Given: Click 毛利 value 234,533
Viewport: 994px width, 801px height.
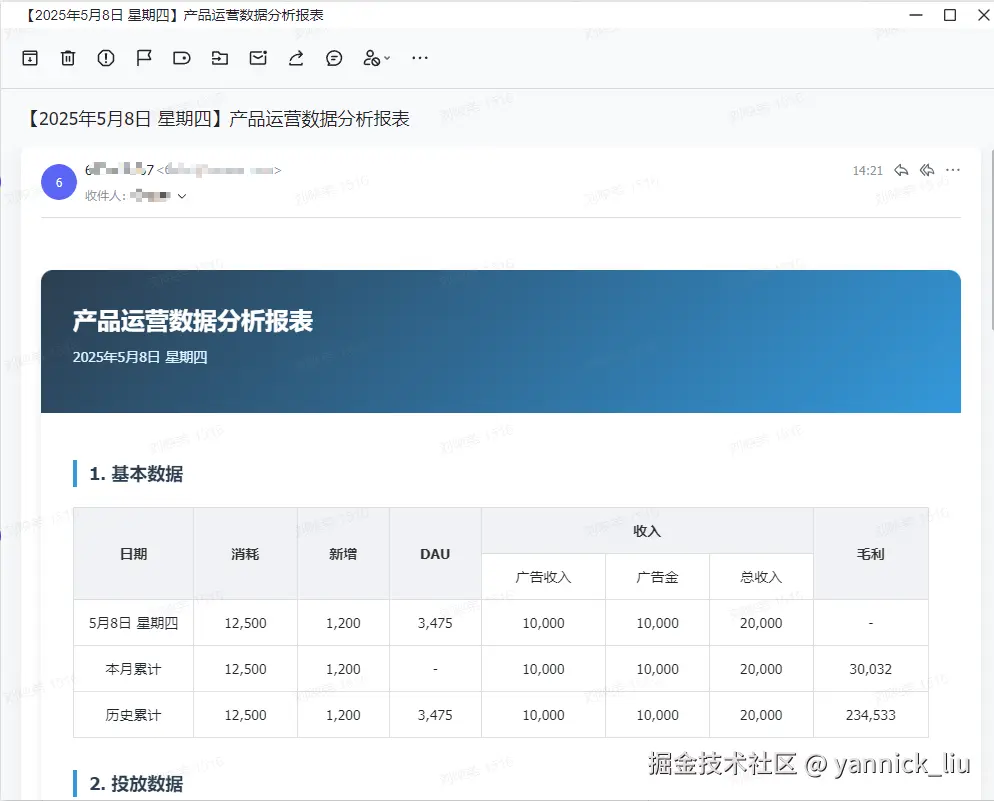Looking at the screenshot, I should 870,715.
